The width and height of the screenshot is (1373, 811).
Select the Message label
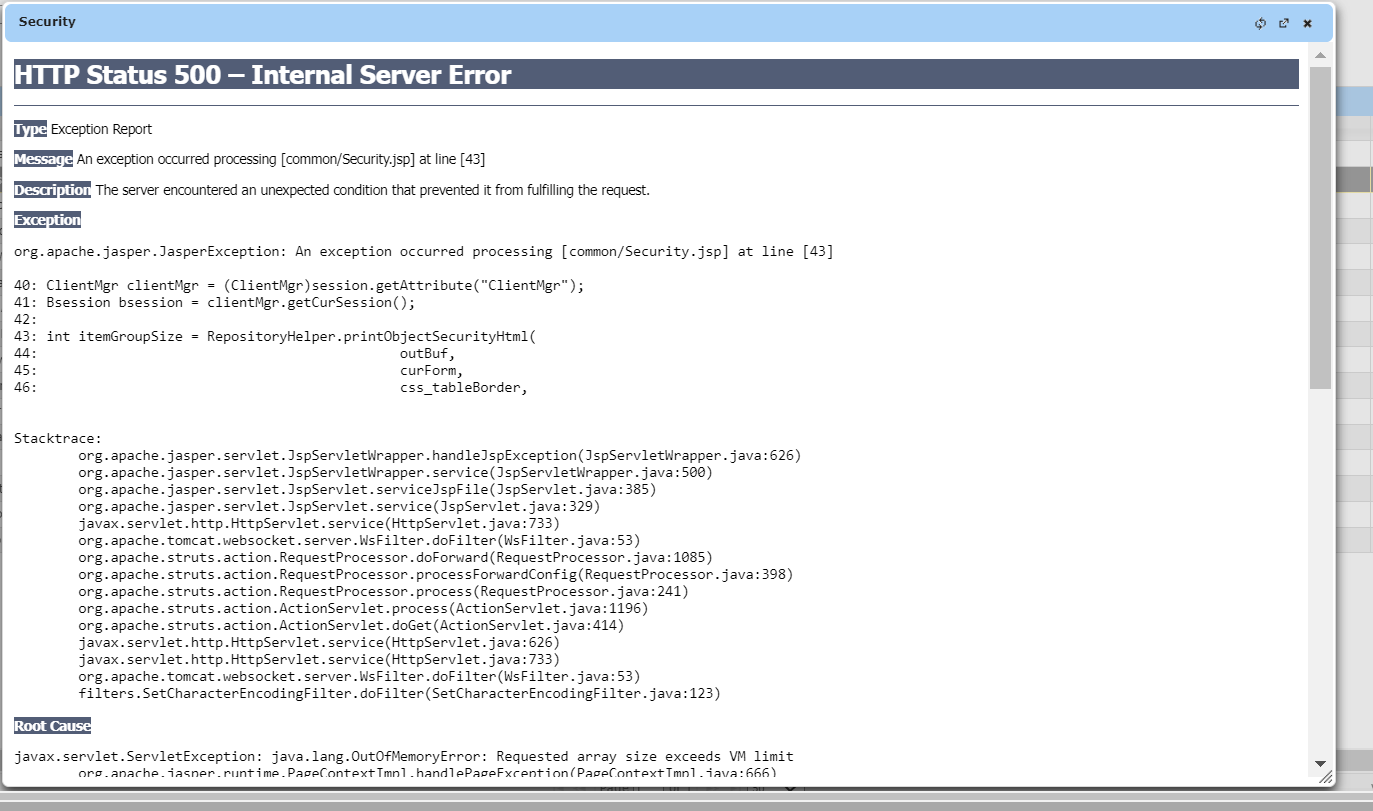[x=43, y=159]
